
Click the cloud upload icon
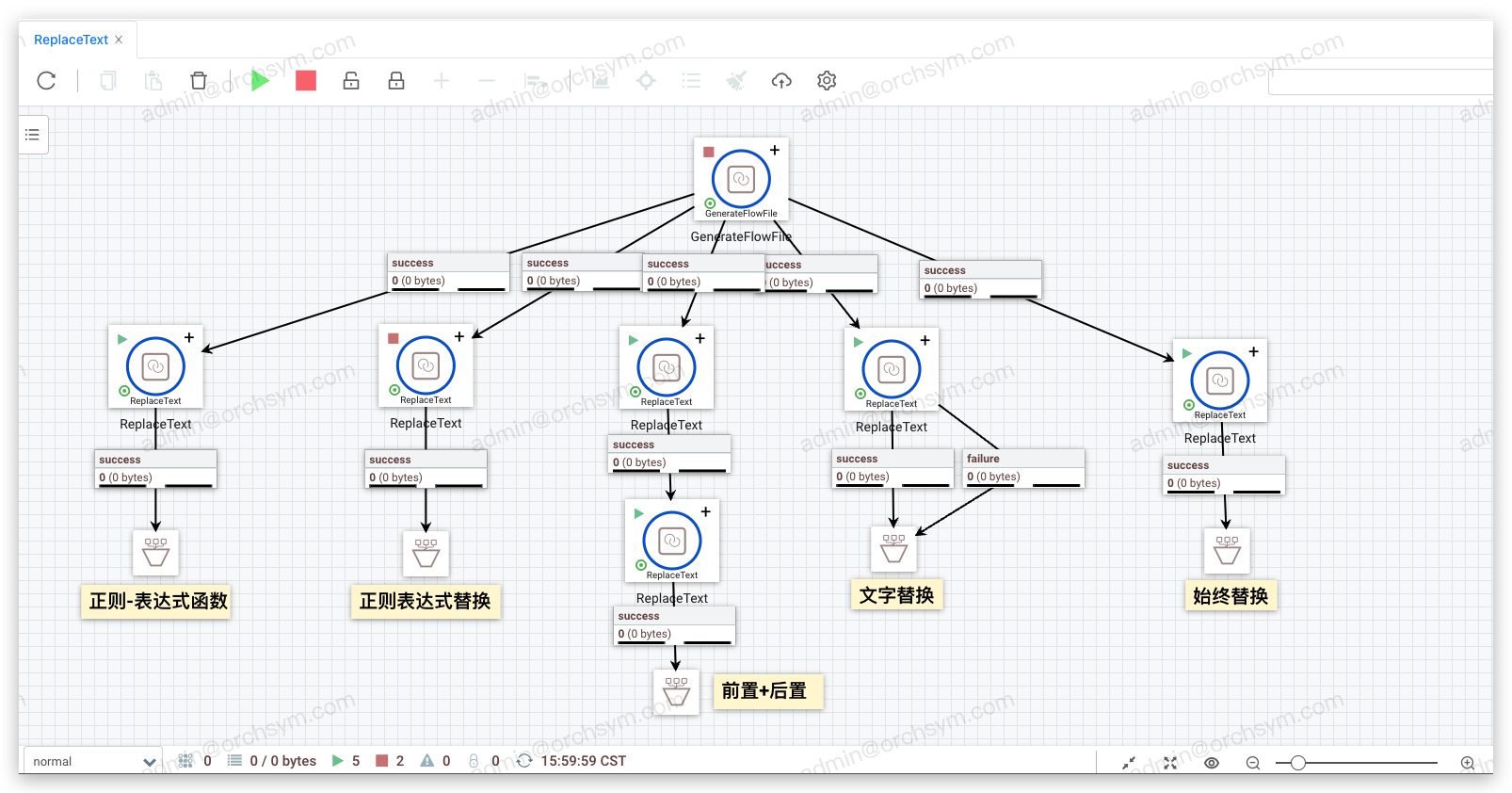pos(781,81)
